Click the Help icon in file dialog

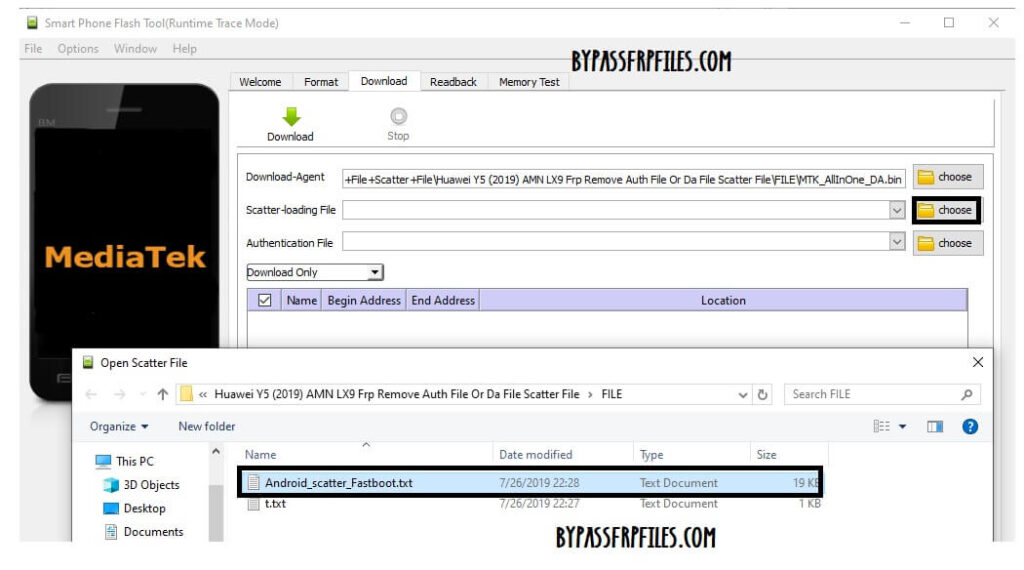969,426
